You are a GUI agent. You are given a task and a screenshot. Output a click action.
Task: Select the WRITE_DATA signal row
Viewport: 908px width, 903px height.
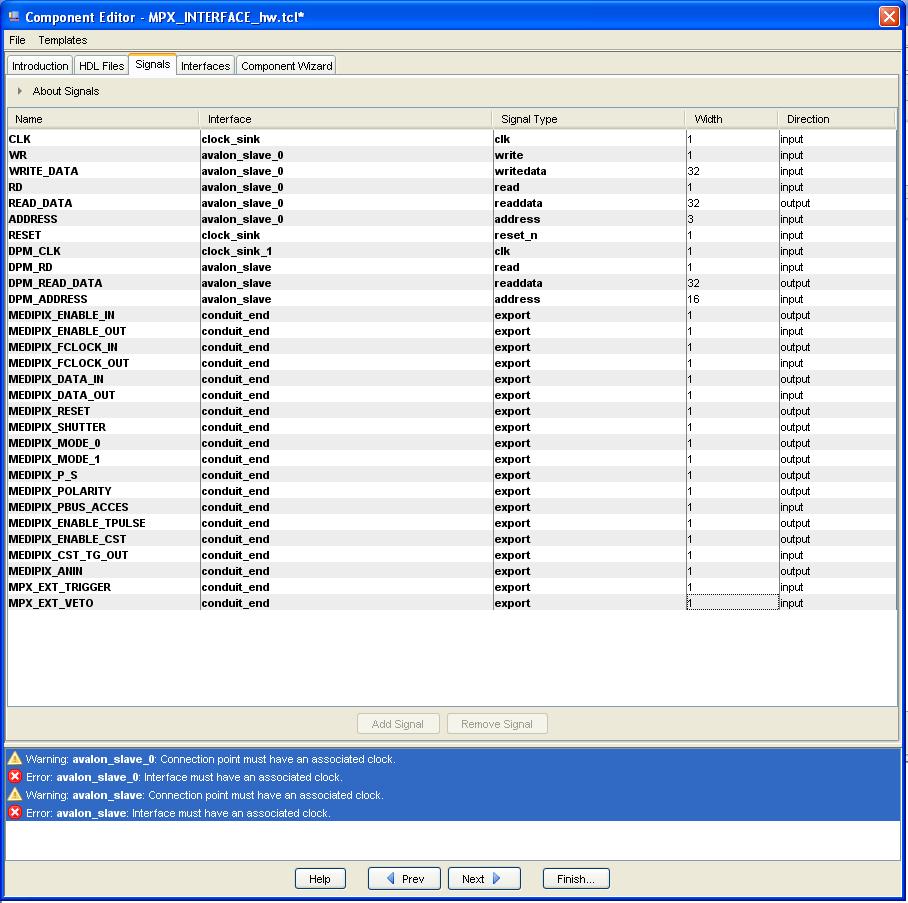[x=452, y=171]
